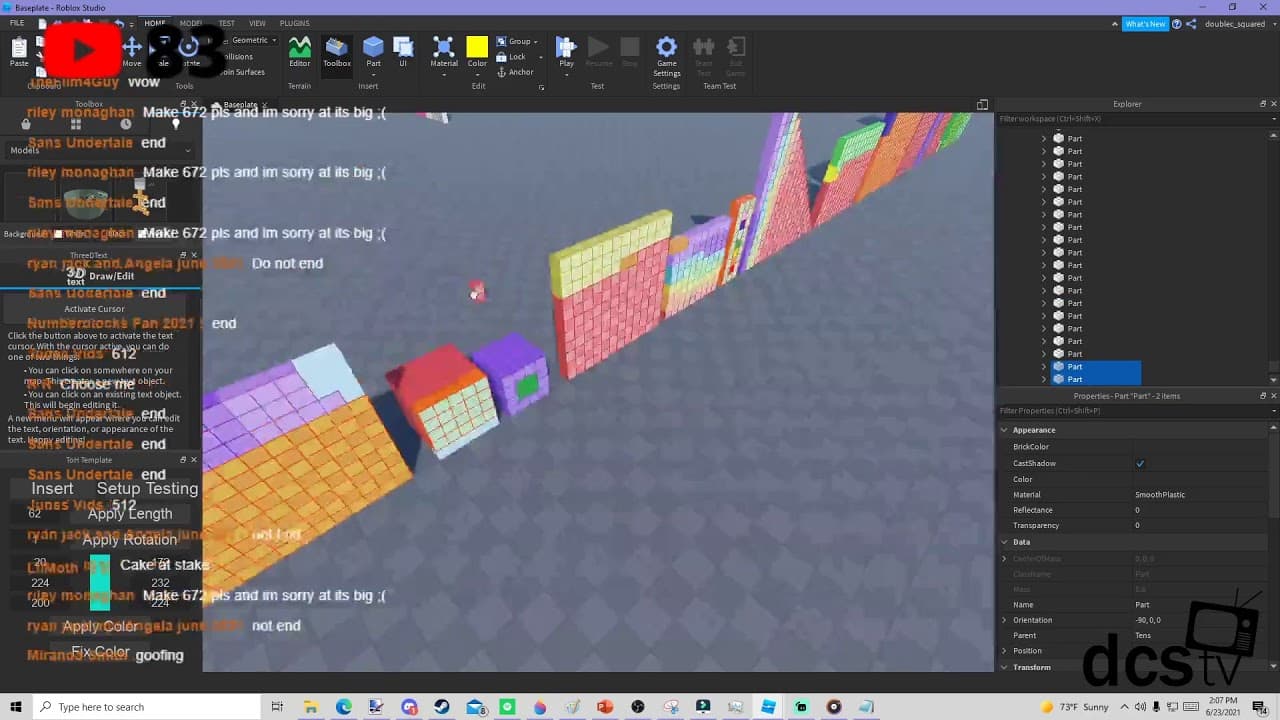Switch to the PLUGINS ribbon tab
Image resolution: width=1280 pixels, height=720 pixels.
tap(294, 23)
